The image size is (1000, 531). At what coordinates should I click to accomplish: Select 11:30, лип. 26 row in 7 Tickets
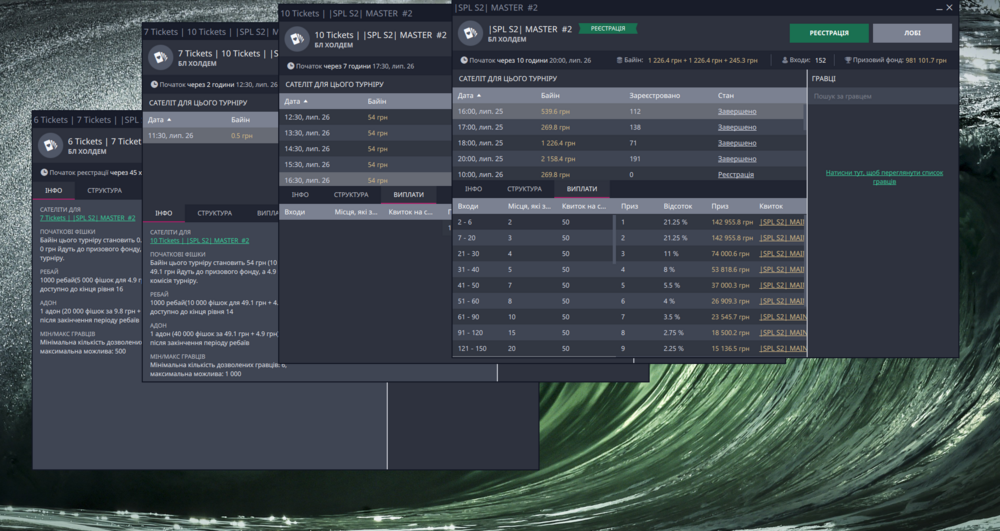(210, 136)
